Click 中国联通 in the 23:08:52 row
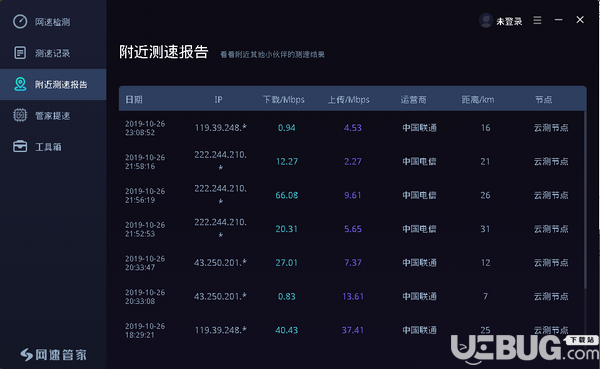The image size is (600, 369). [x=419, y=128]
